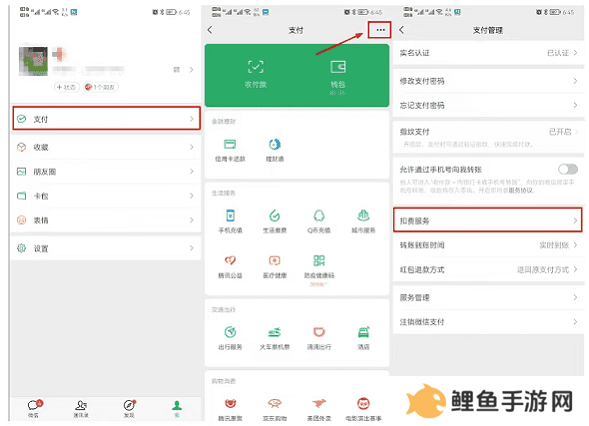589x426 pixels.
Task: Tap the 美团外卖 kangaroo icon
Action: [319, 403]
